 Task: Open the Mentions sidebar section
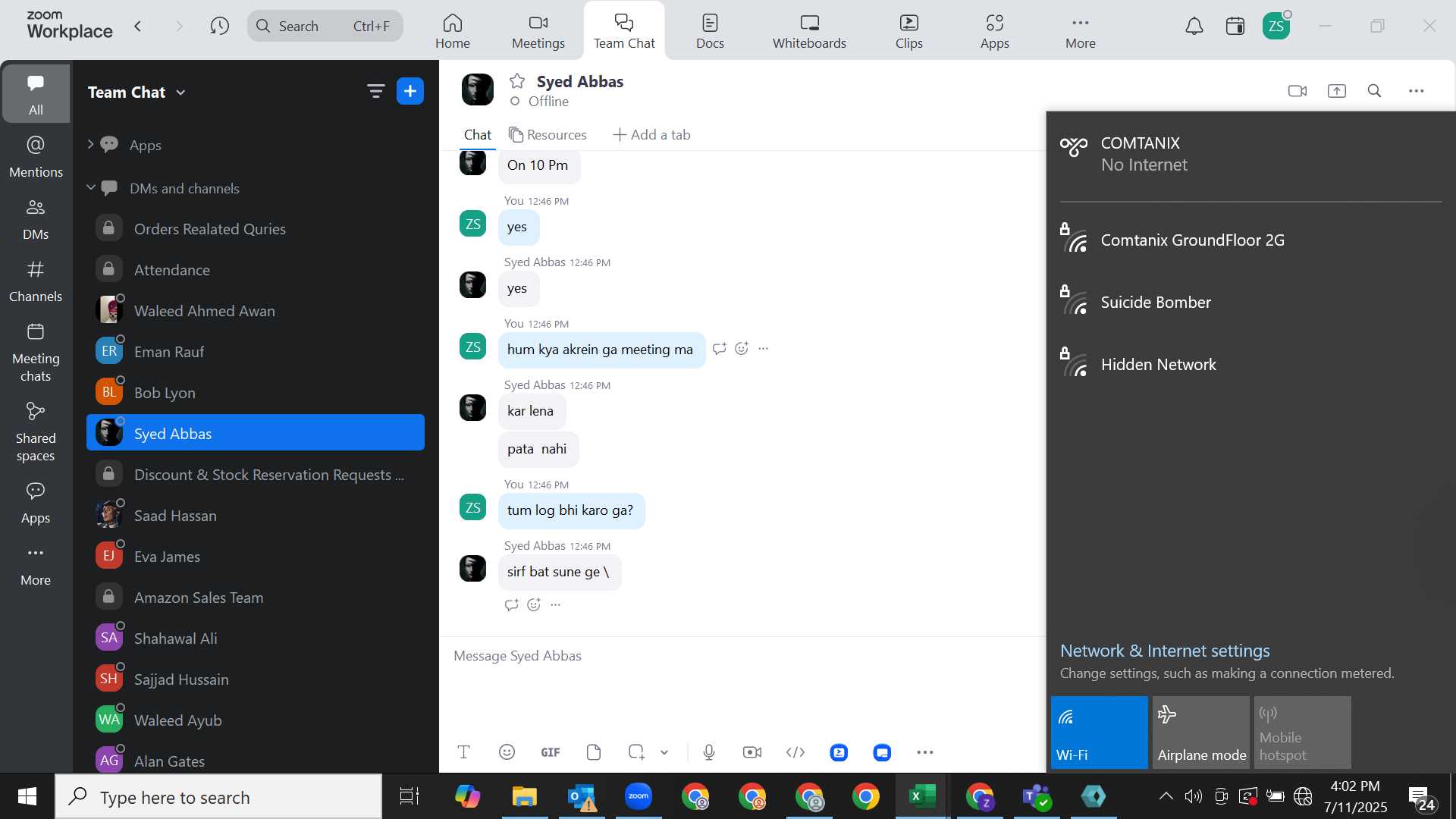pyautogui.click(x=36, y=157)
